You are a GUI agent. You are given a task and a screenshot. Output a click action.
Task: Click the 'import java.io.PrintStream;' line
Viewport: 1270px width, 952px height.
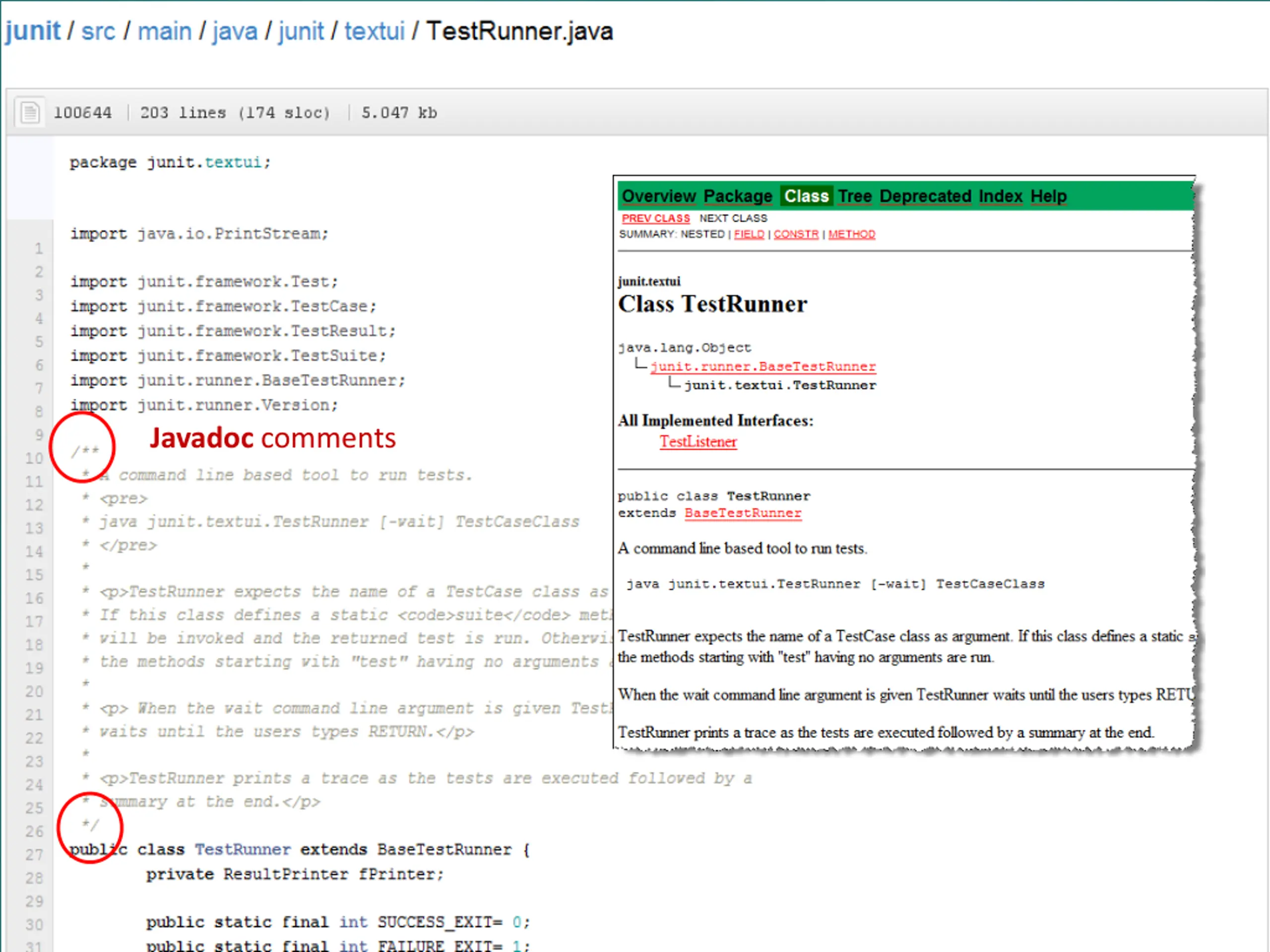tap(199, 234)
